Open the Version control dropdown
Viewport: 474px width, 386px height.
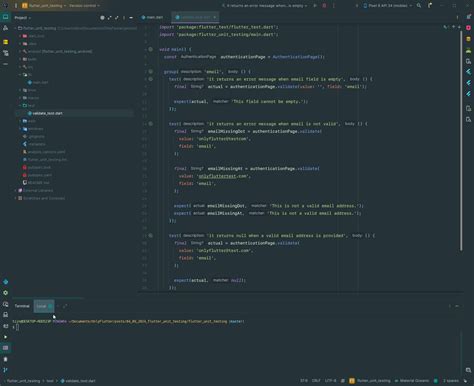point(84,6)
